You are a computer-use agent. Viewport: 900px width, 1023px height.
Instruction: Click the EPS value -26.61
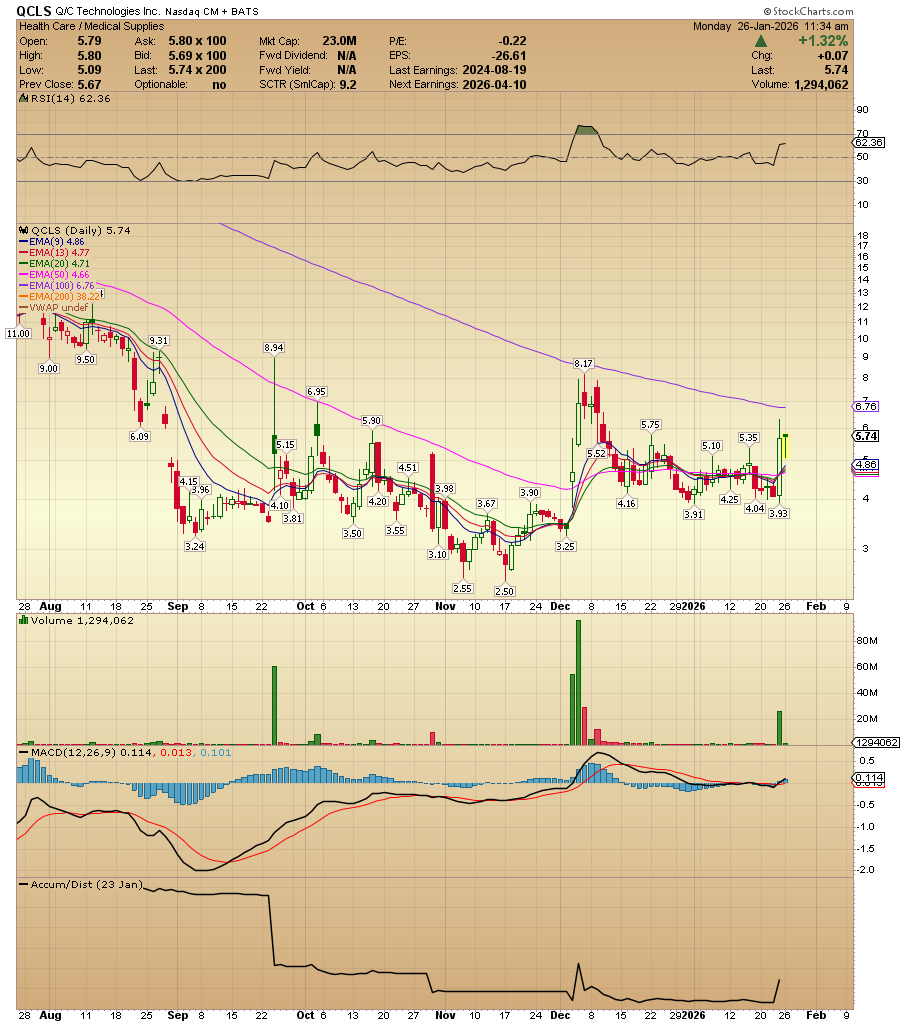[510, 55]
